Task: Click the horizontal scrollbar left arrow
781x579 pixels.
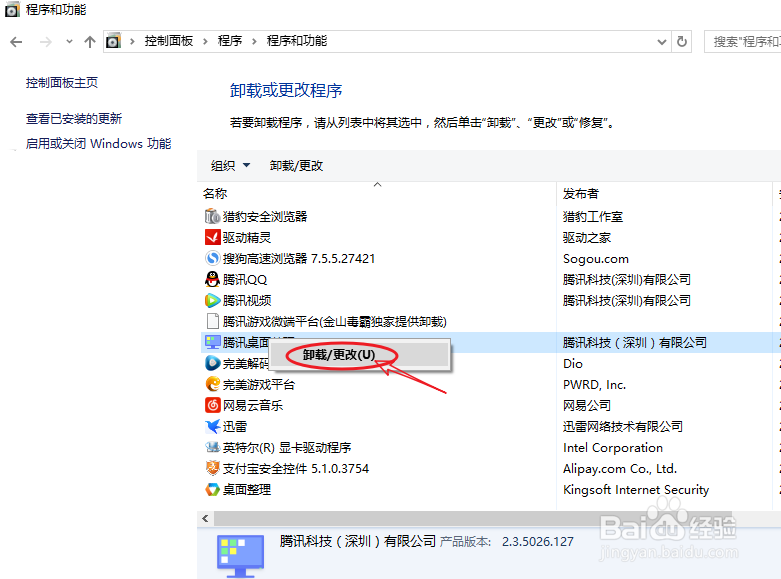Action: [205, 519]
